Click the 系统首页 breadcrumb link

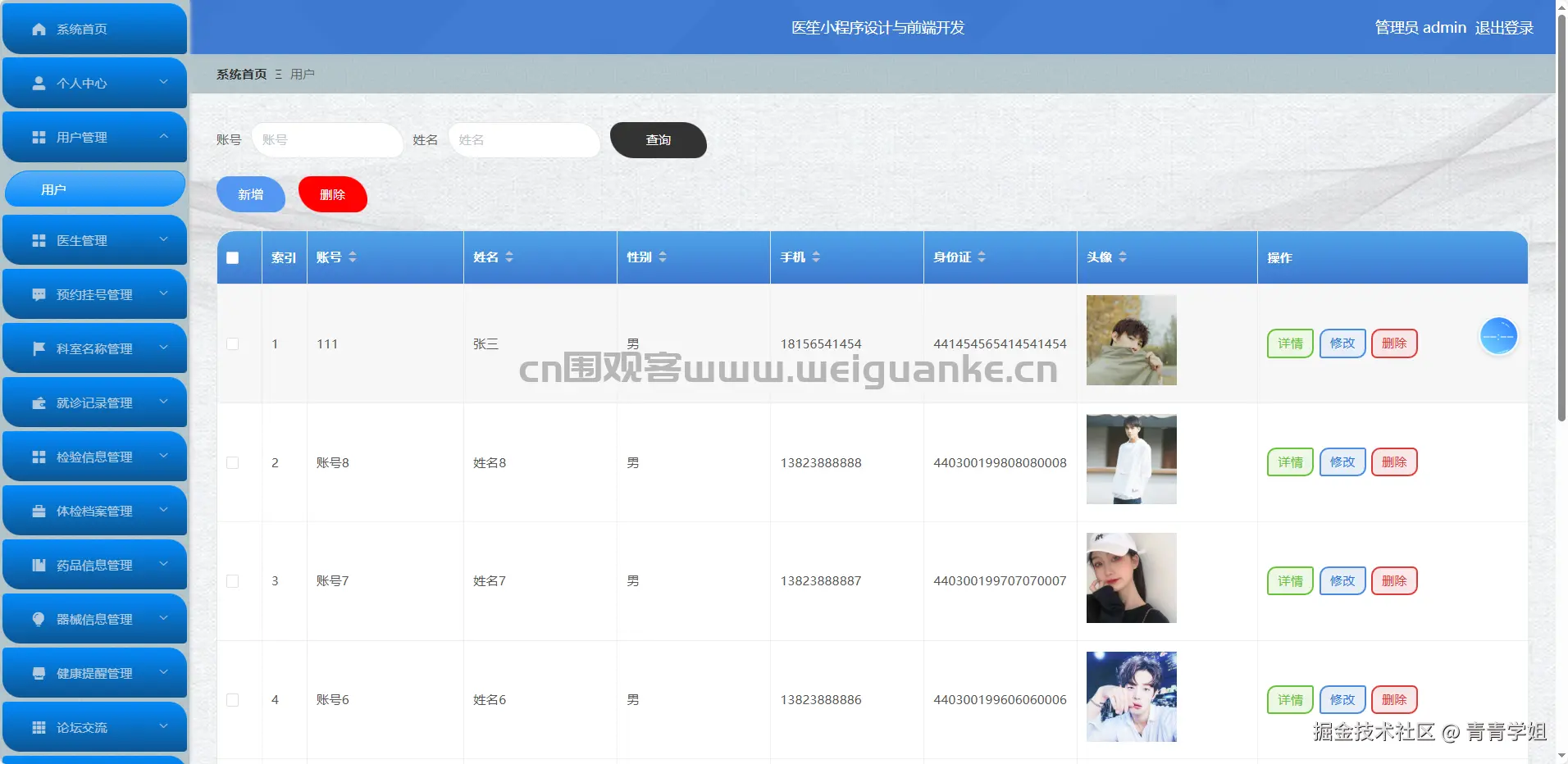[241, 75]
